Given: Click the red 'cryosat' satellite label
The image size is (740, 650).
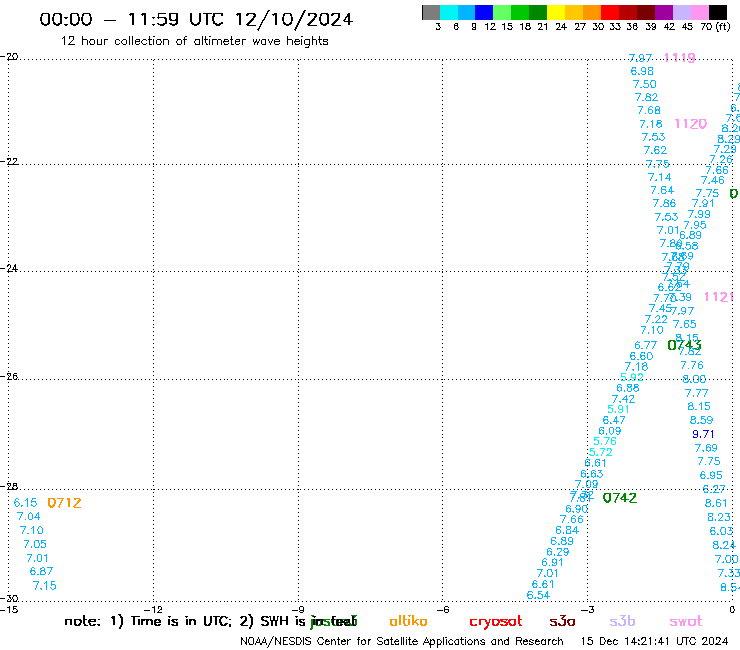Looking at the screenshot, I should [x=496, y=622].
